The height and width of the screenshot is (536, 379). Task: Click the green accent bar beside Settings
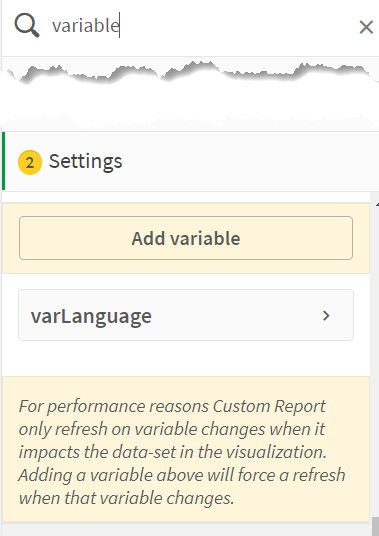tap(3, 161)
